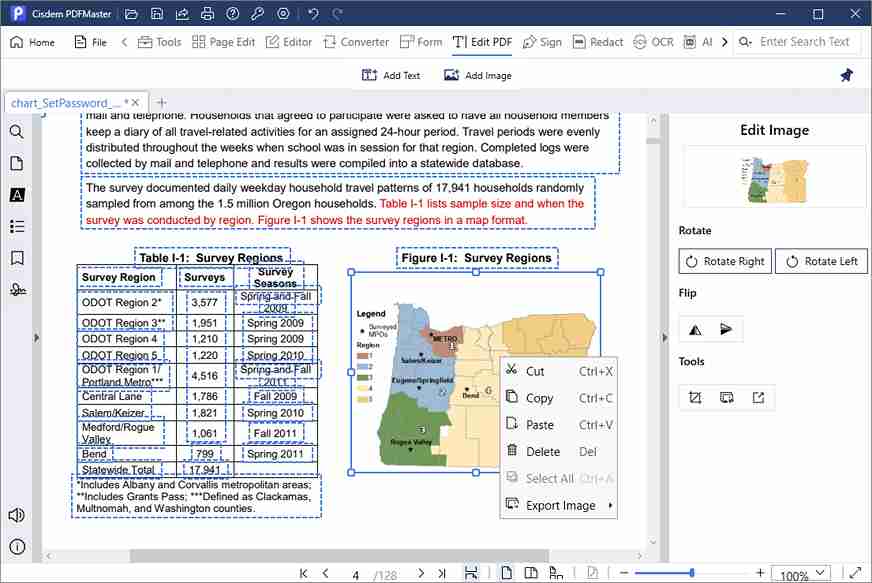Click the zoom out minus button

(x=624, y=573)
